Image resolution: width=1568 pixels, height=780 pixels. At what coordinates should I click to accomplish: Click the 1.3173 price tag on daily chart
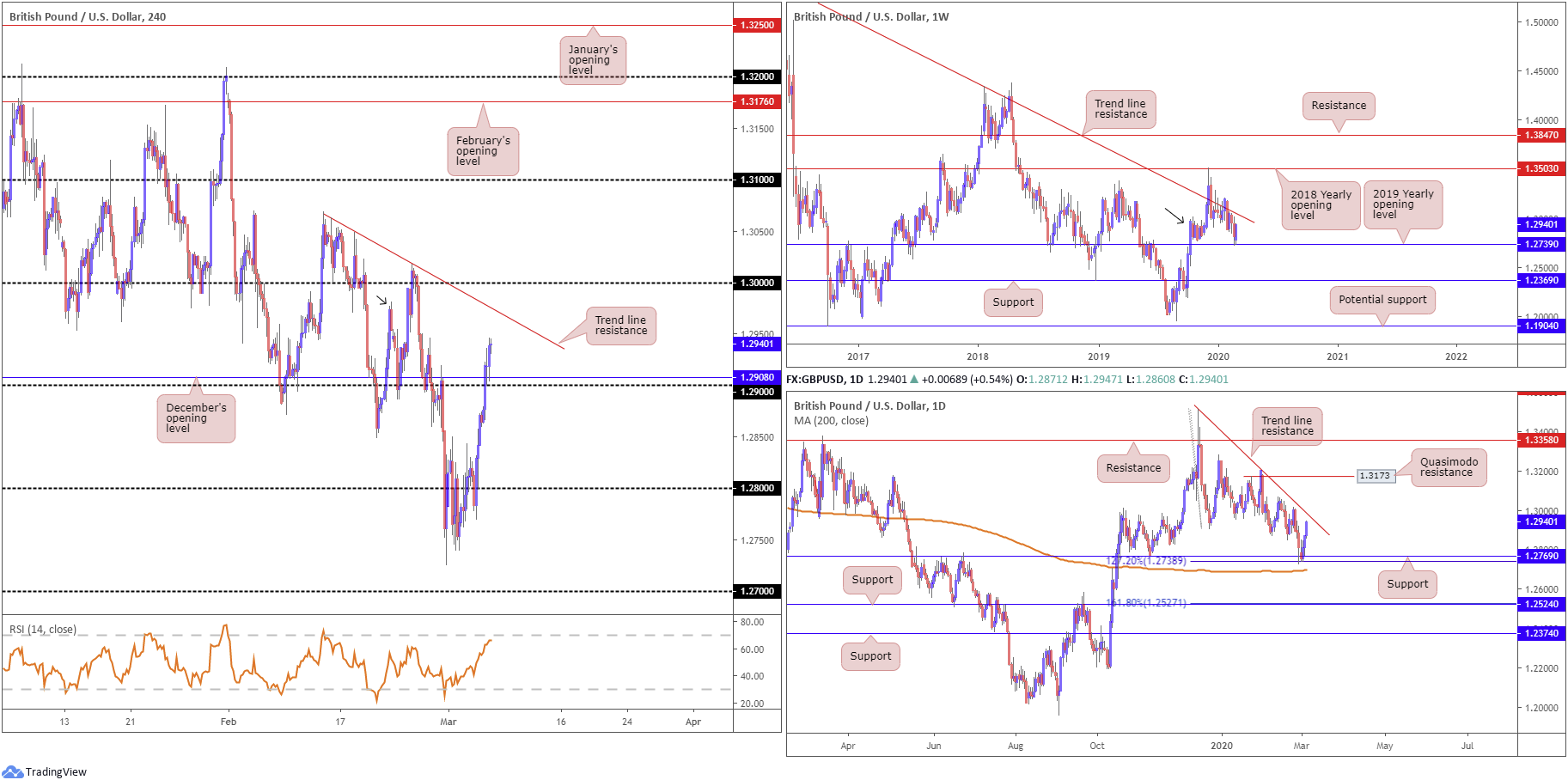point(1376,475)
